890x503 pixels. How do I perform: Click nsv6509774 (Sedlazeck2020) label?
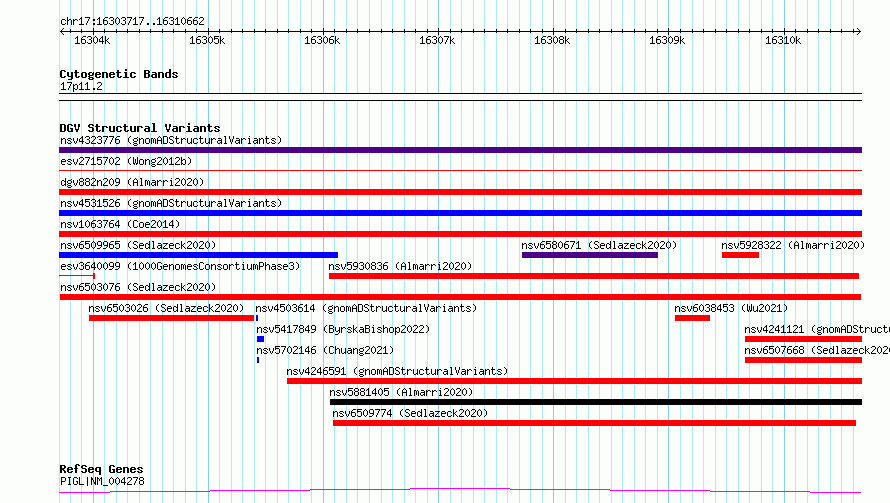click(x=410, y=413)
